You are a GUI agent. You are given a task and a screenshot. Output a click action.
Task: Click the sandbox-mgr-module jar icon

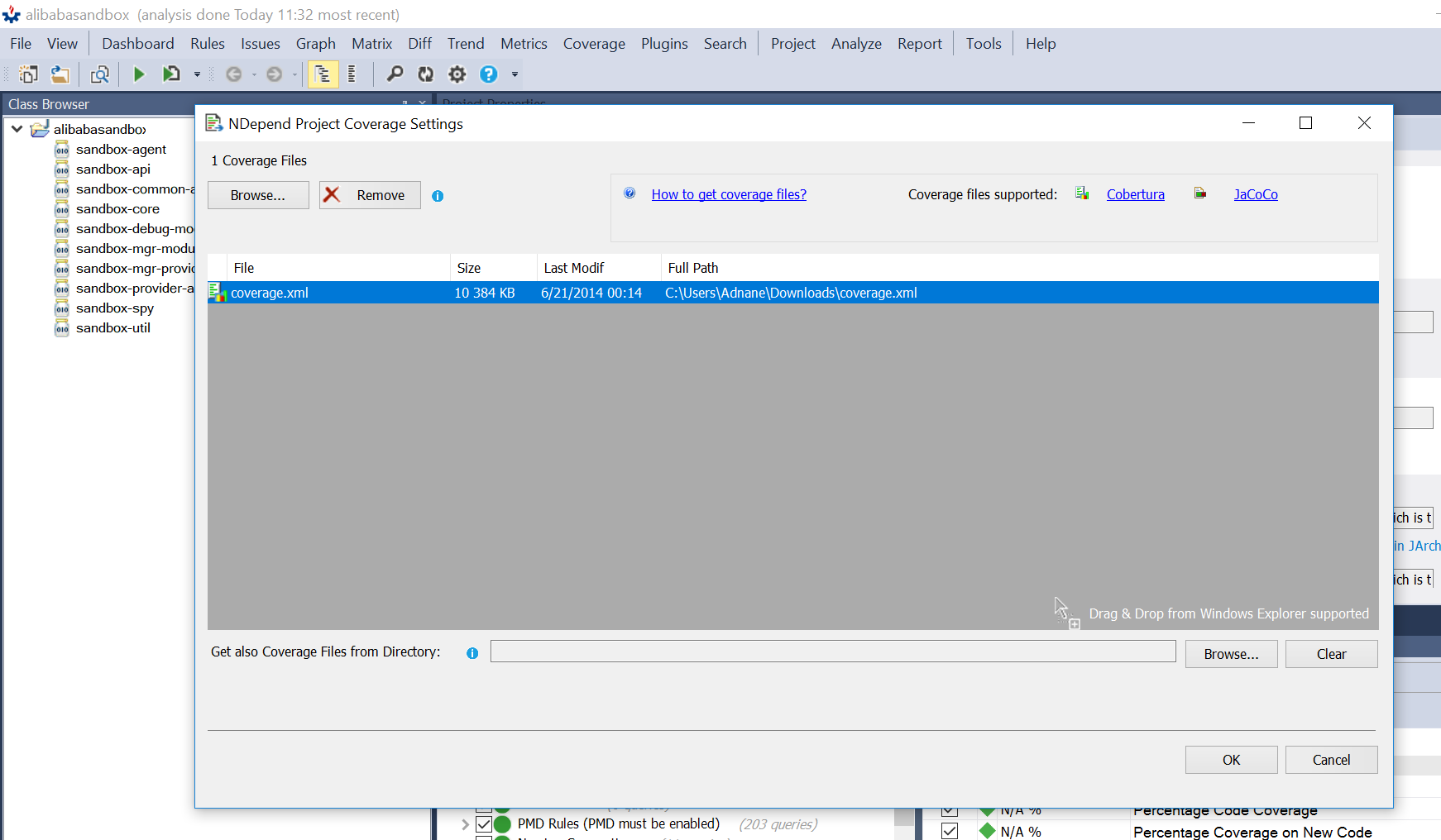pos(62,249)
